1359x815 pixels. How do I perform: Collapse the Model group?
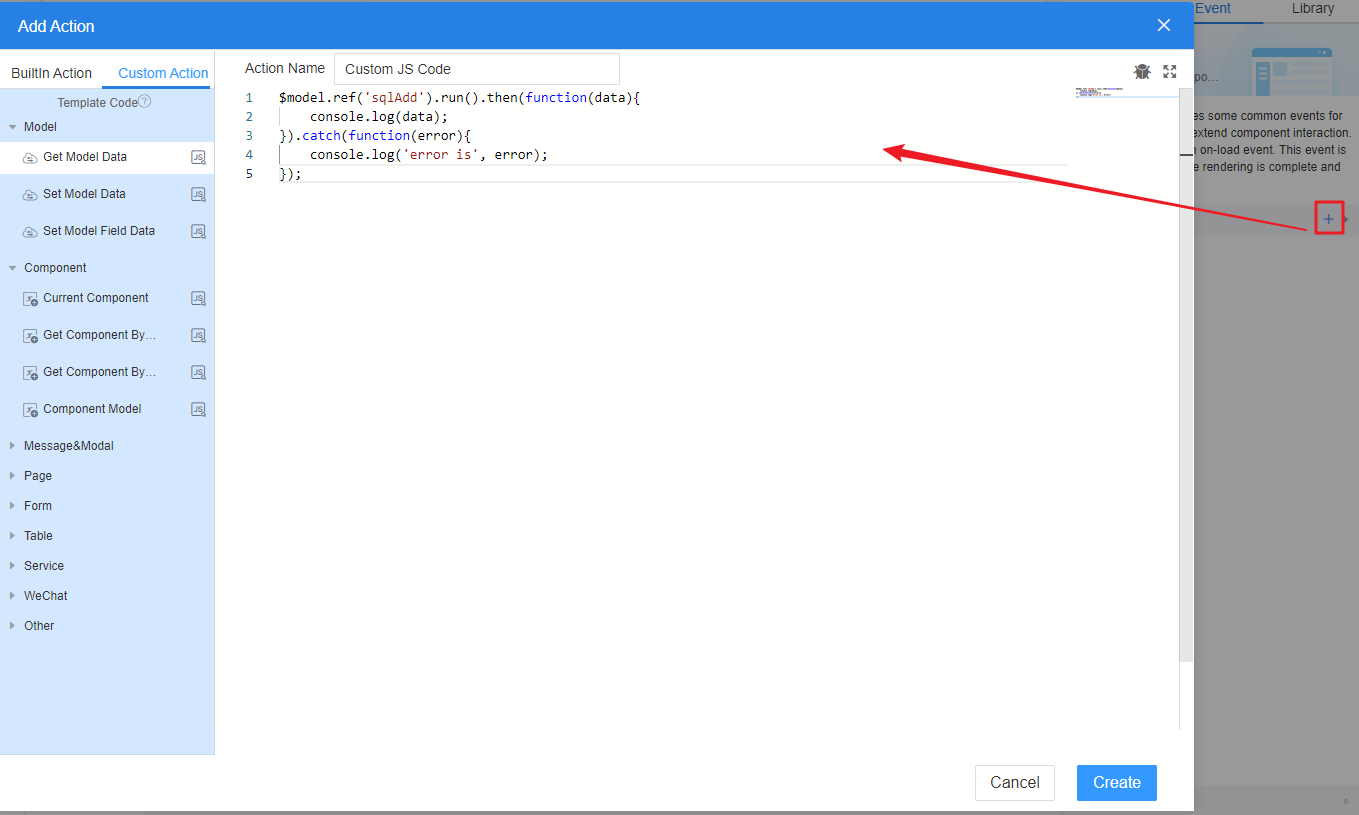(x=13, y=127)
